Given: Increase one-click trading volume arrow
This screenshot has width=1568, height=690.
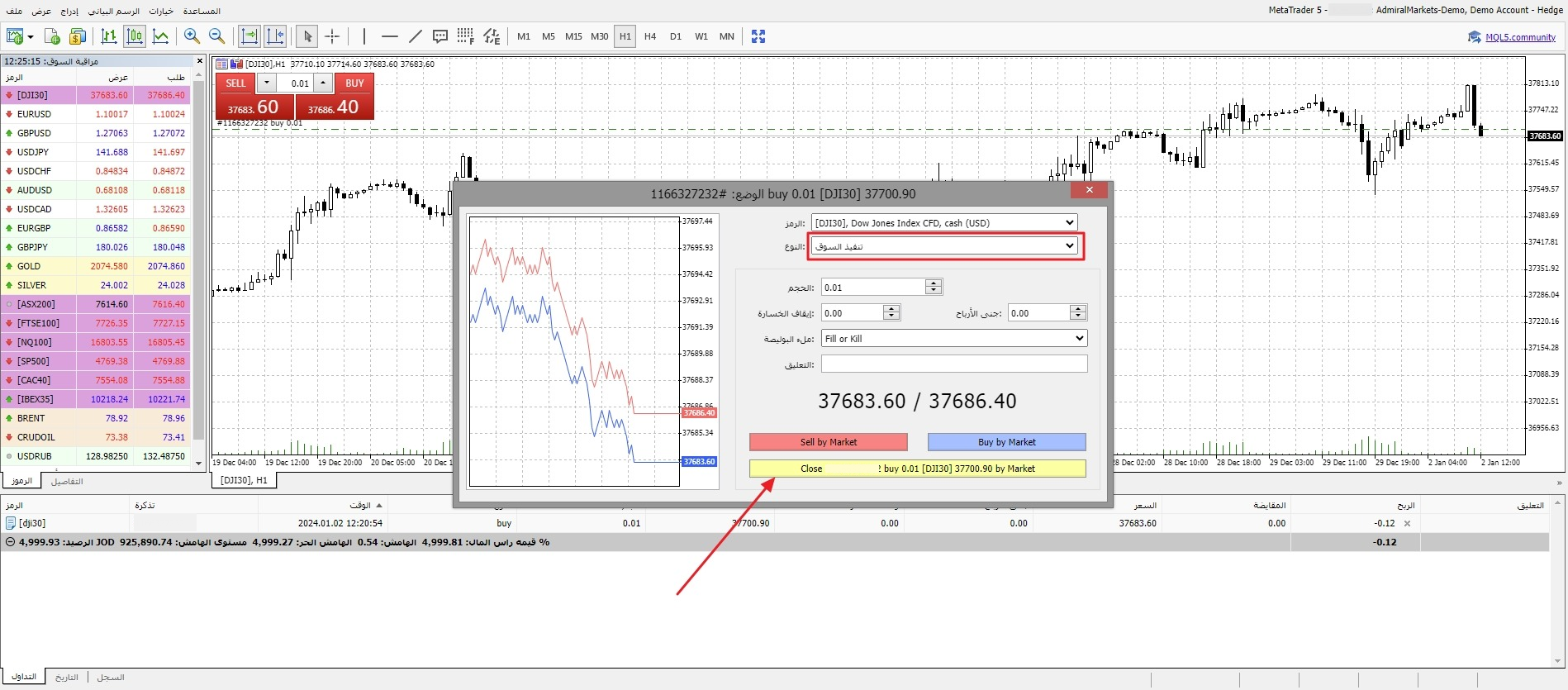Looking at the screenshot, I should [x=323, y=83].
